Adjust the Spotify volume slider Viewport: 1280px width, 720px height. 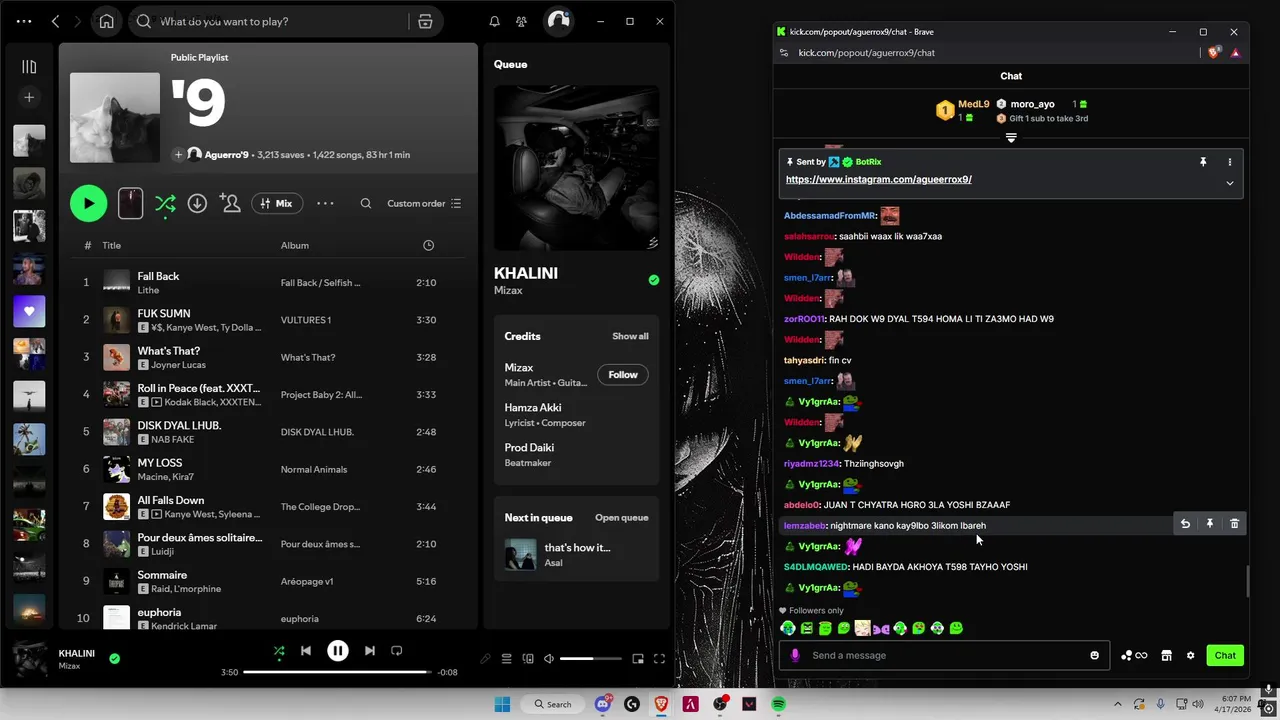(590, 659)
